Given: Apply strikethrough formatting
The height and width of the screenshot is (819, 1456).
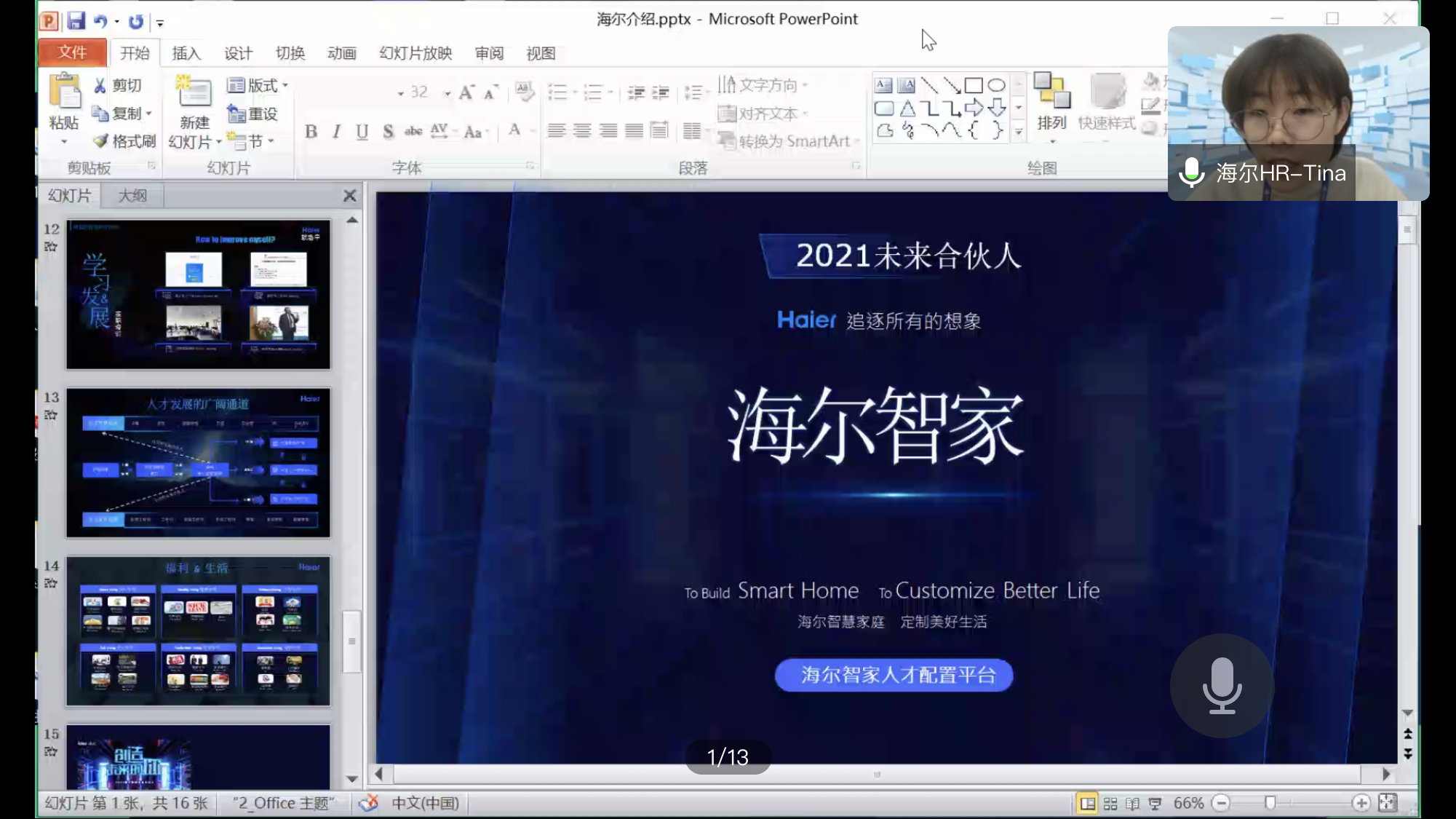Looking at the screenshot, I should [413, 132].
